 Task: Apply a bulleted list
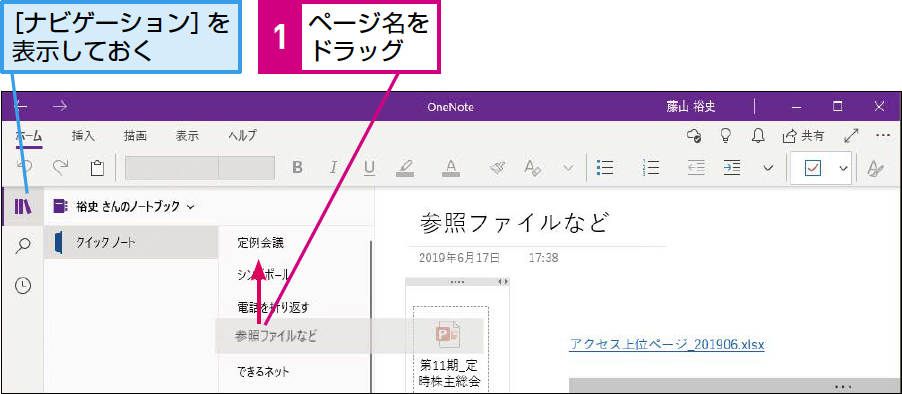tap(605, 167)
